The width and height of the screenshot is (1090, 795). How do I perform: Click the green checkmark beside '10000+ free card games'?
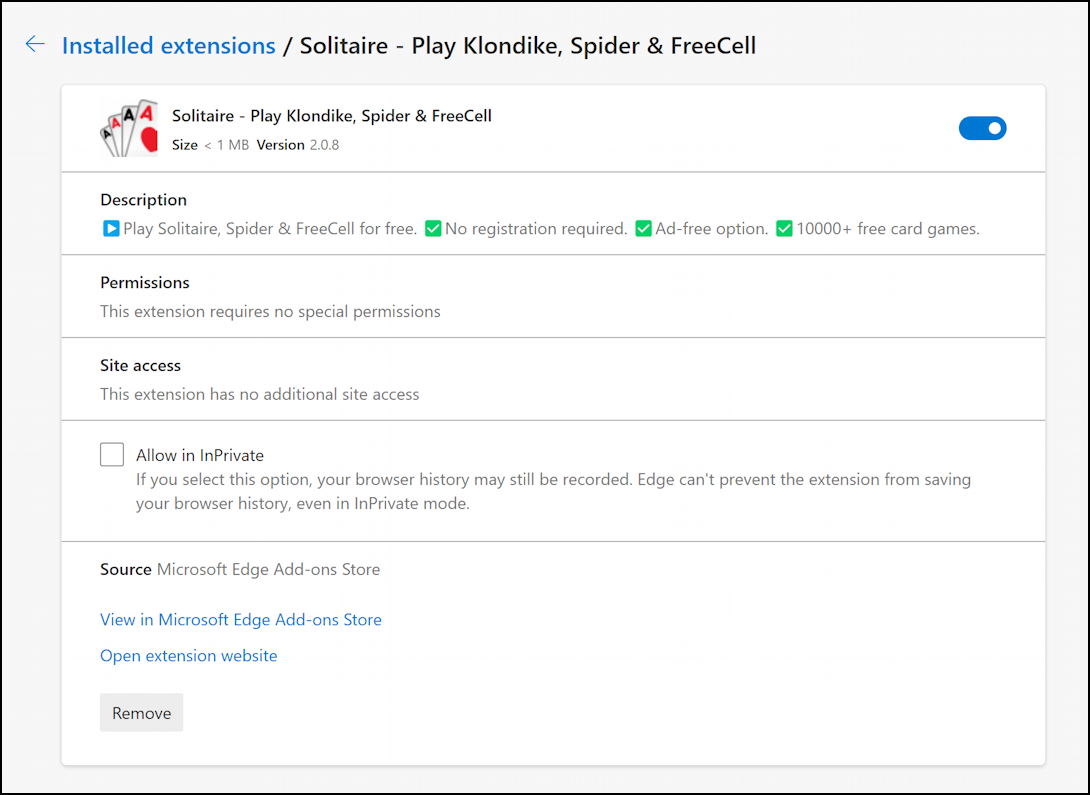[x=784, y=228]
